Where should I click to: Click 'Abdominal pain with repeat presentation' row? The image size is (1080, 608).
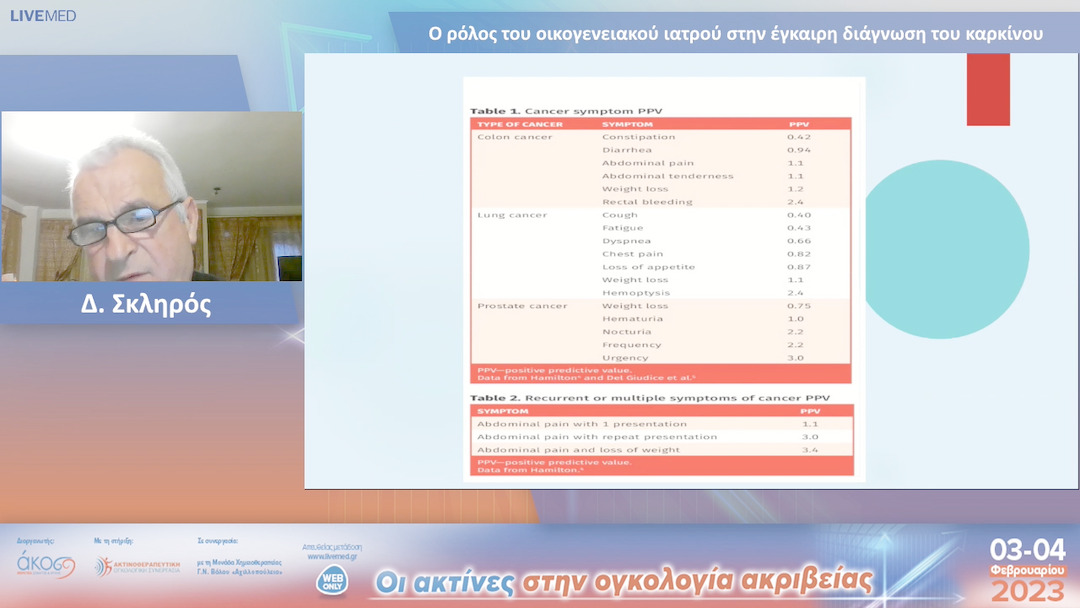coord(664,437)
